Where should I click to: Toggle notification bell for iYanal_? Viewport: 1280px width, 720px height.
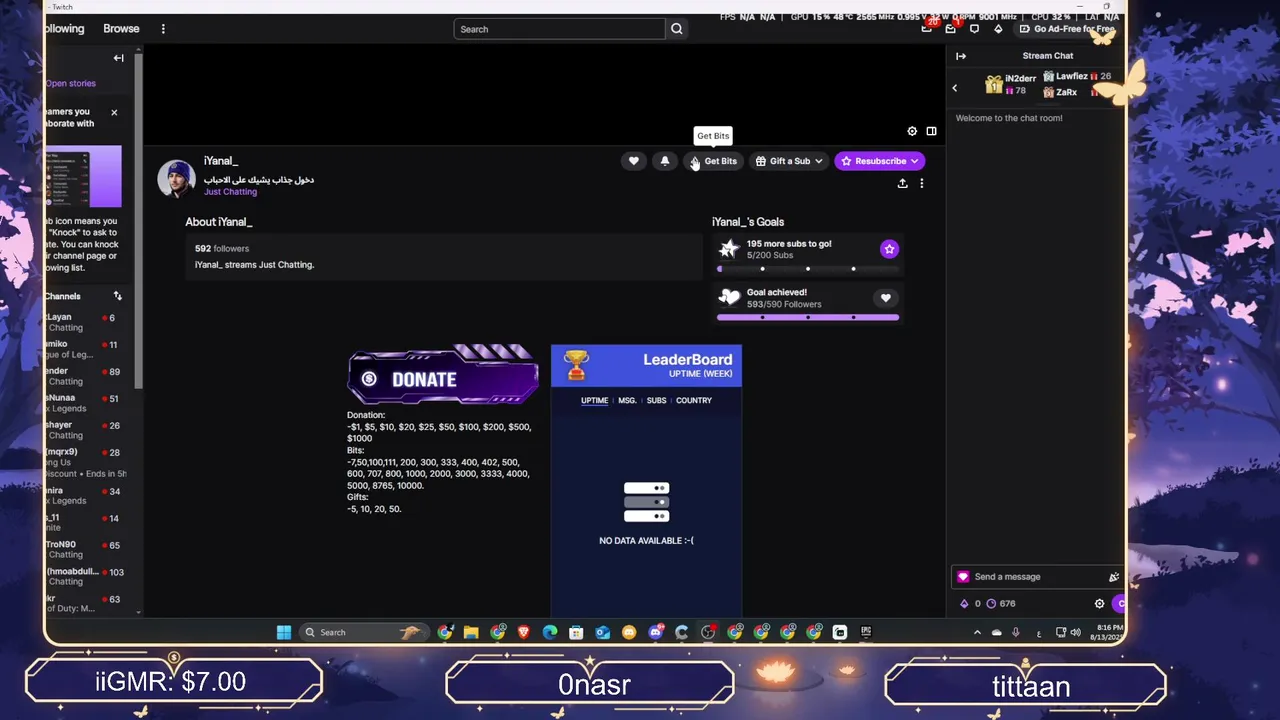tap(665, 161)
